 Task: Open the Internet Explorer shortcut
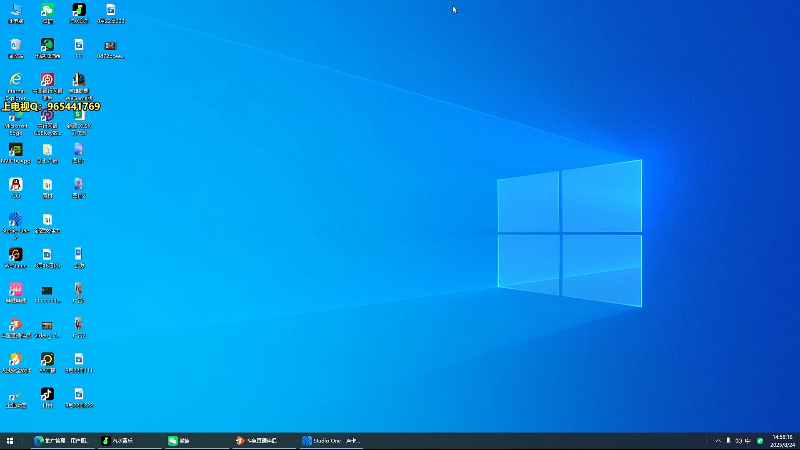16,85
